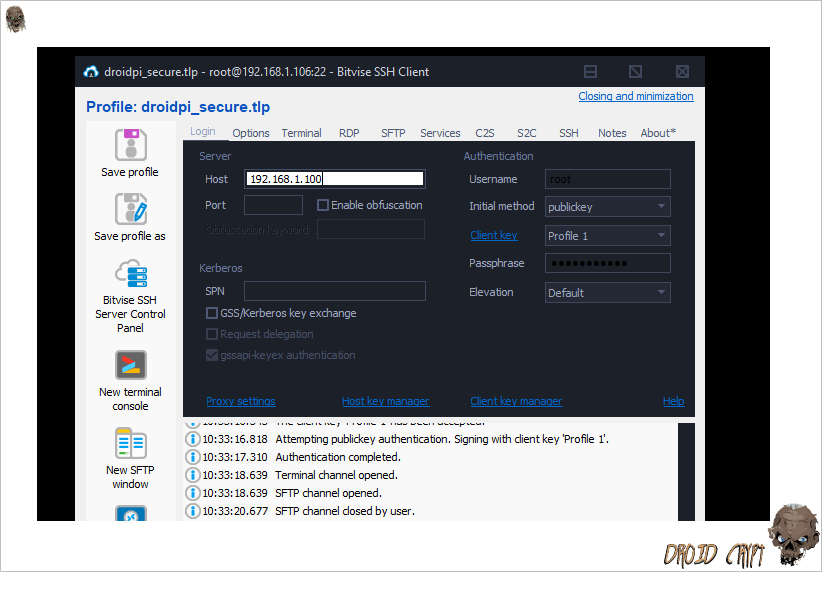Image resolution: width=823 pixels, height=593 pixels.
Task: Open New SFTP window icon
Action: pos(130,443)
